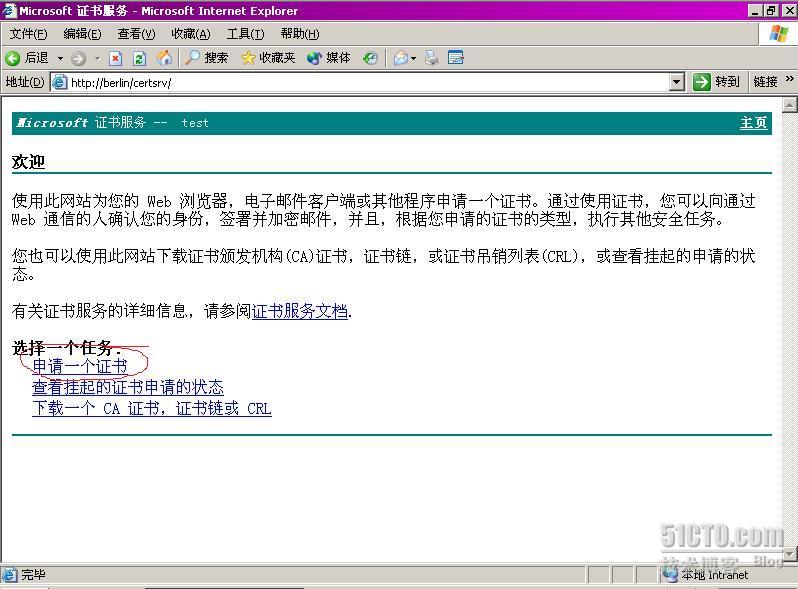Screen dimensions: 798x589
Task: Go to the Home page icon
Action: 164,58
